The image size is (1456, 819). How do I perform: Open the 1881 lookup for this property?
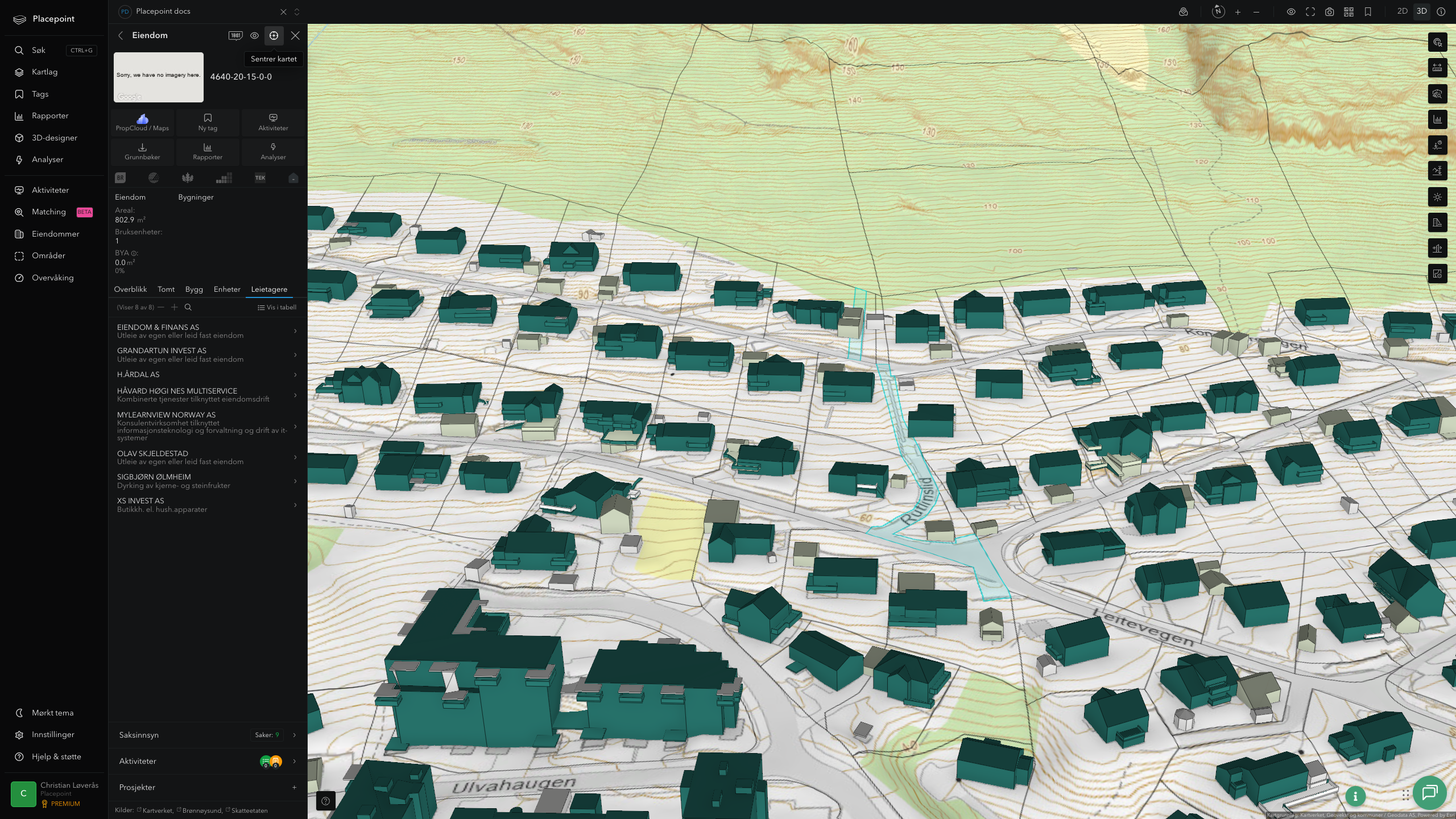[x=235, y=35]
